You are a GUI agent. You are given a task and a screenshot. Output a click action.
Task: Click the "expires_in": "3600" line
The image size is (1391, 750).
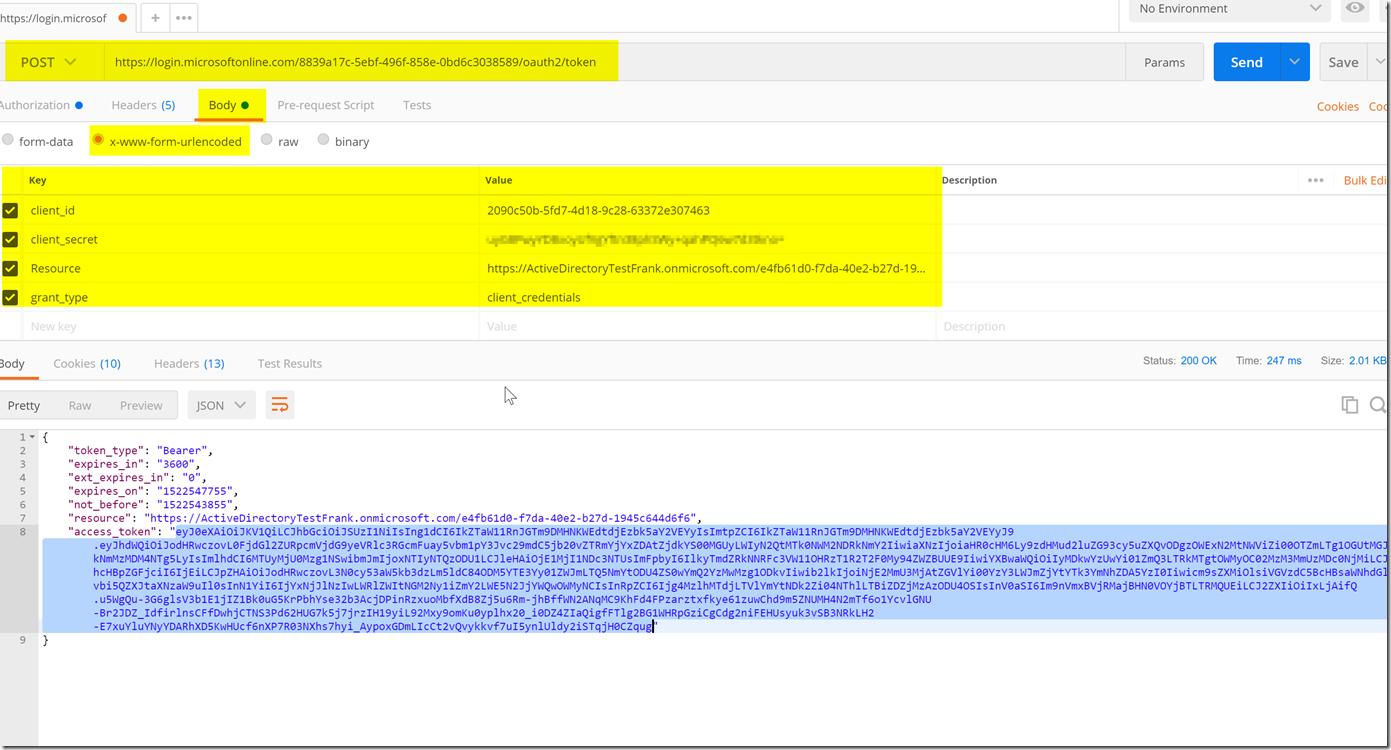(x=134, y=464)
